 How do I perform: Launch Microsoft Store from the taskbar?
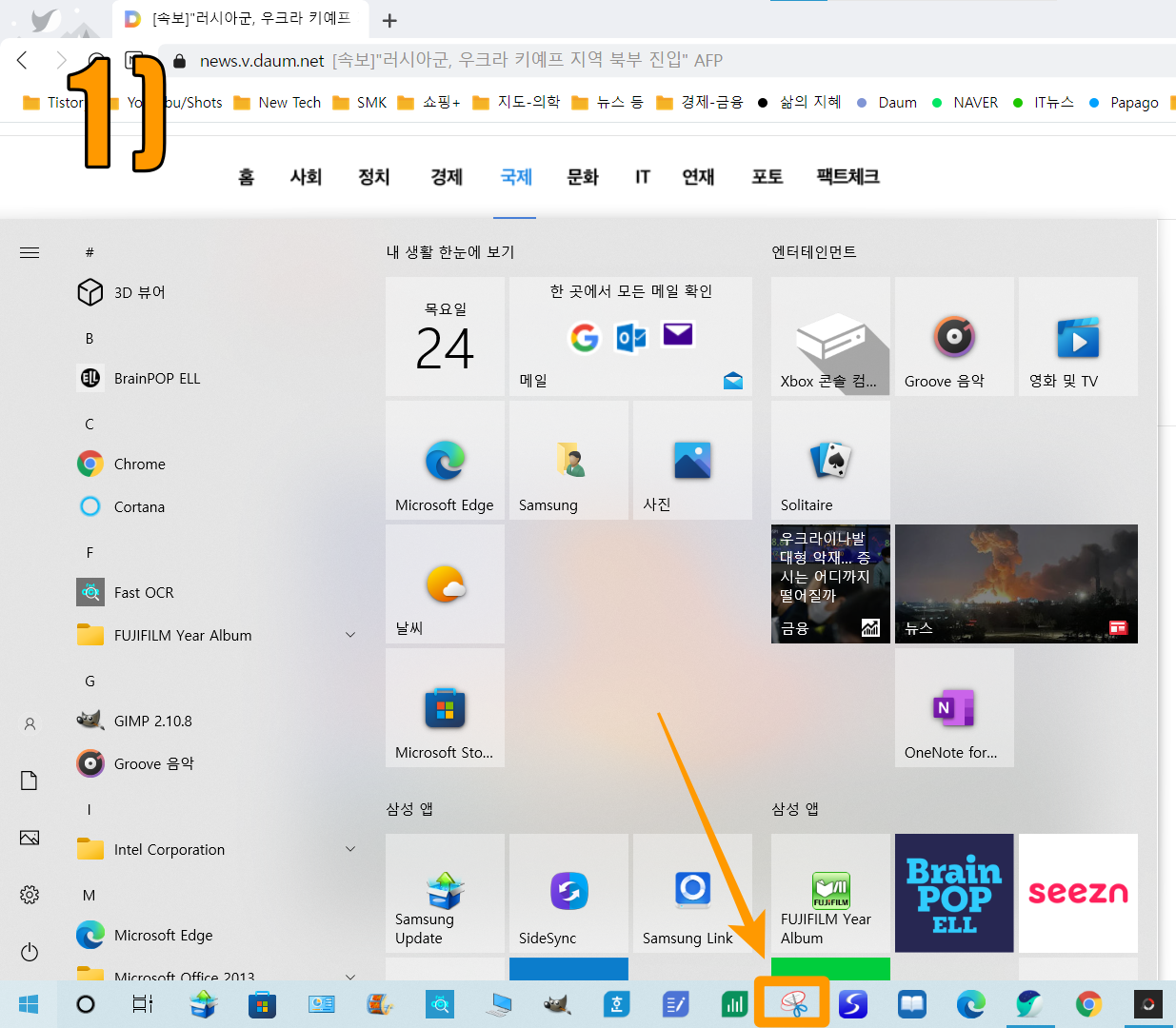coord(261,1004)
